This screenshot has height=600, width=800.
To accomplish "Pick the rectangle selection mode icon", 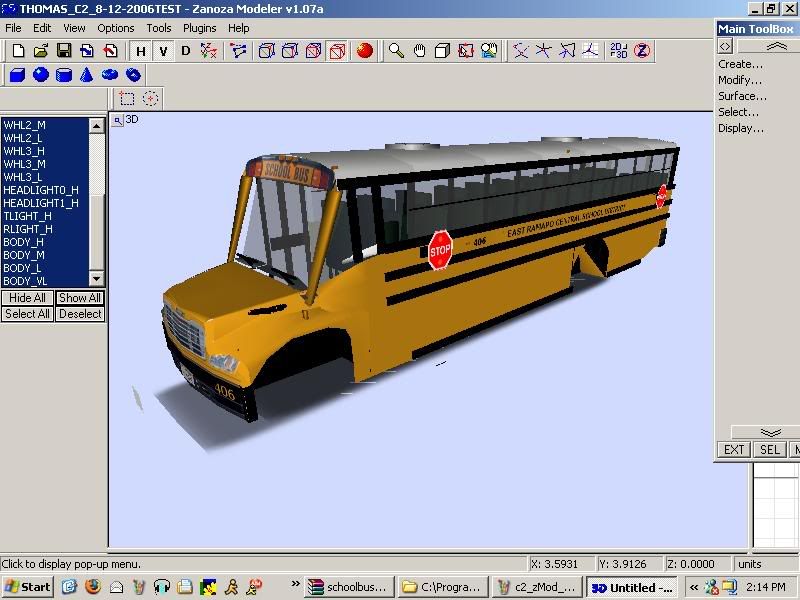I will 127,98.
